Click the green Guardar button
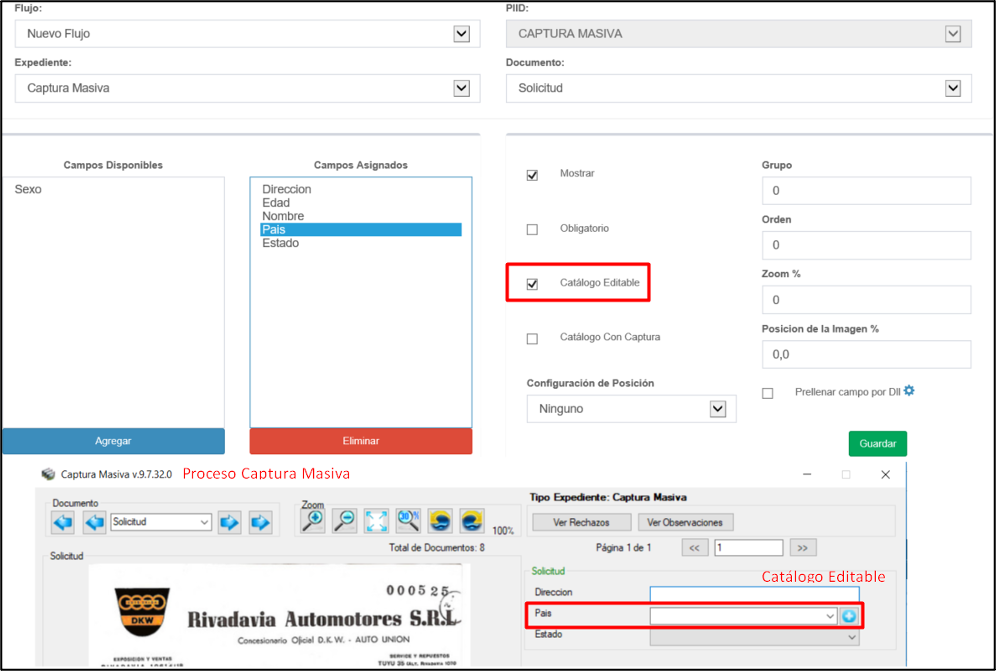The width and height of the screenshot is (996, 672). [877, 444]
